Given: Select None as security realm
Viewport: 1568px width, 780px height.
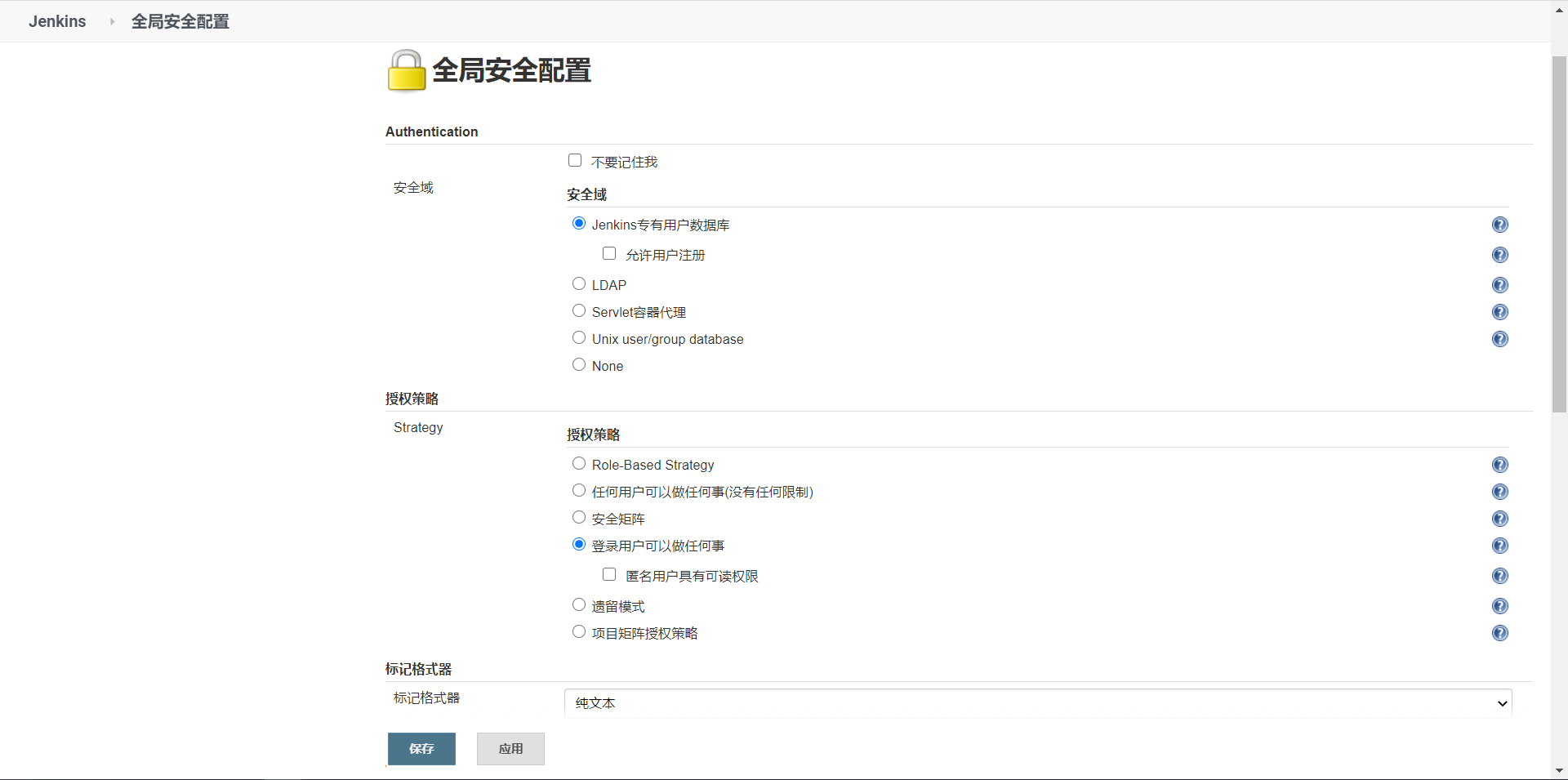Looking at the screenshot, I should (579, 364).
